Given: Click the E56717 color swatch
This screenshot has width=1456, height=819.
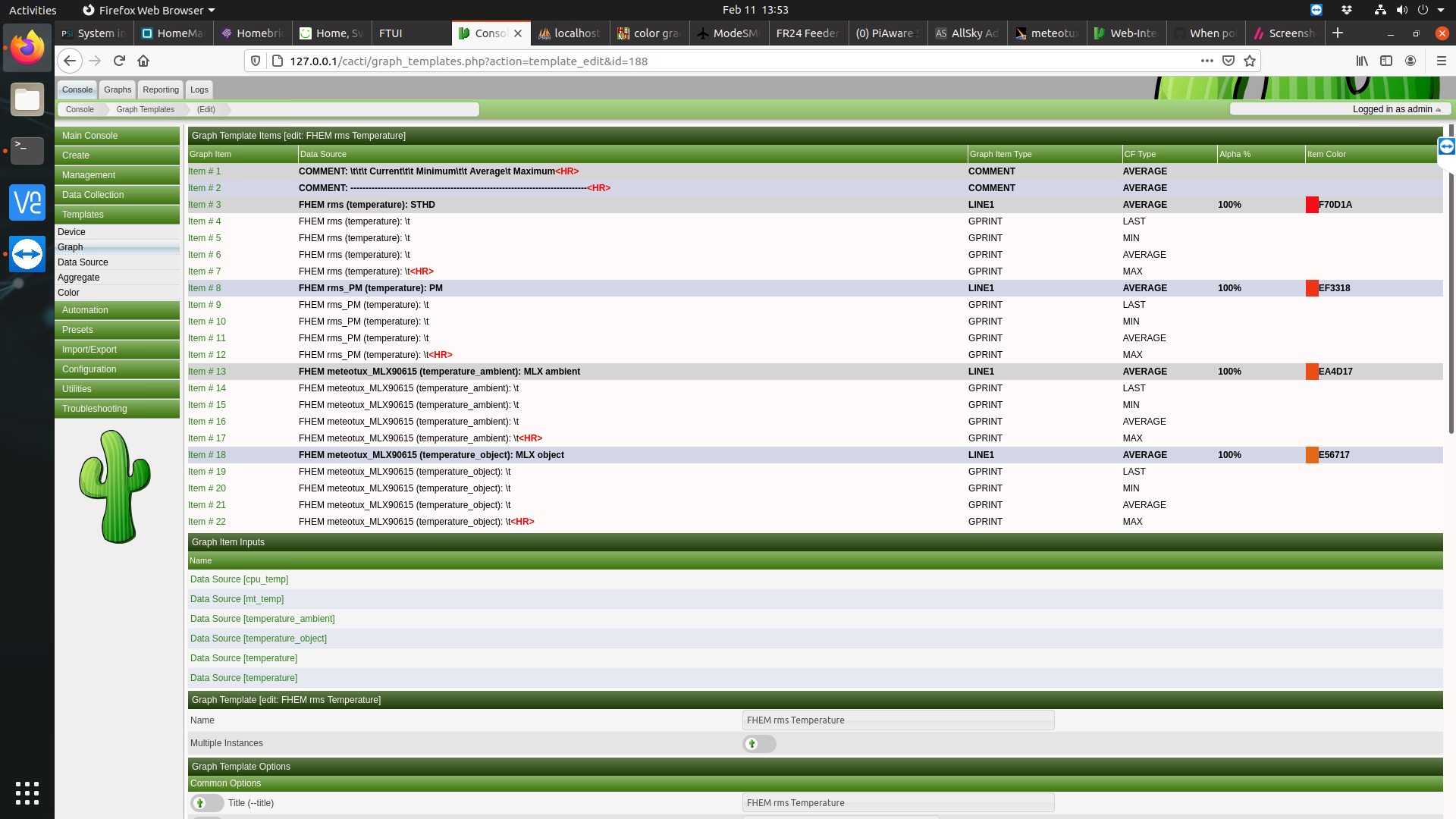Looking at the screenshot, I should (x=1312, y=455).
